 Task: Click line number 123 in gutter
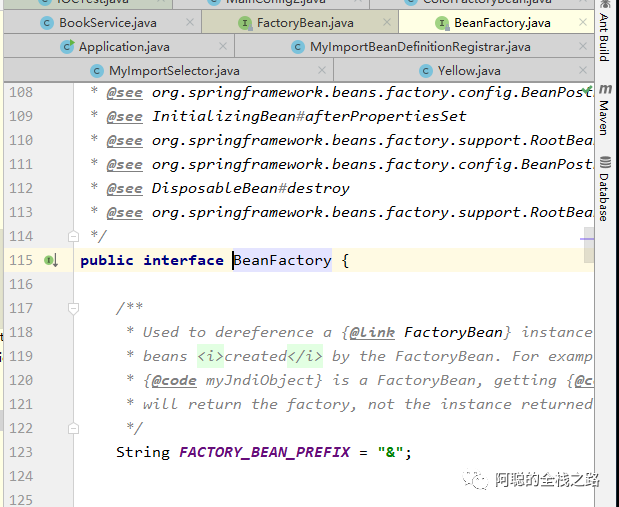21,453
